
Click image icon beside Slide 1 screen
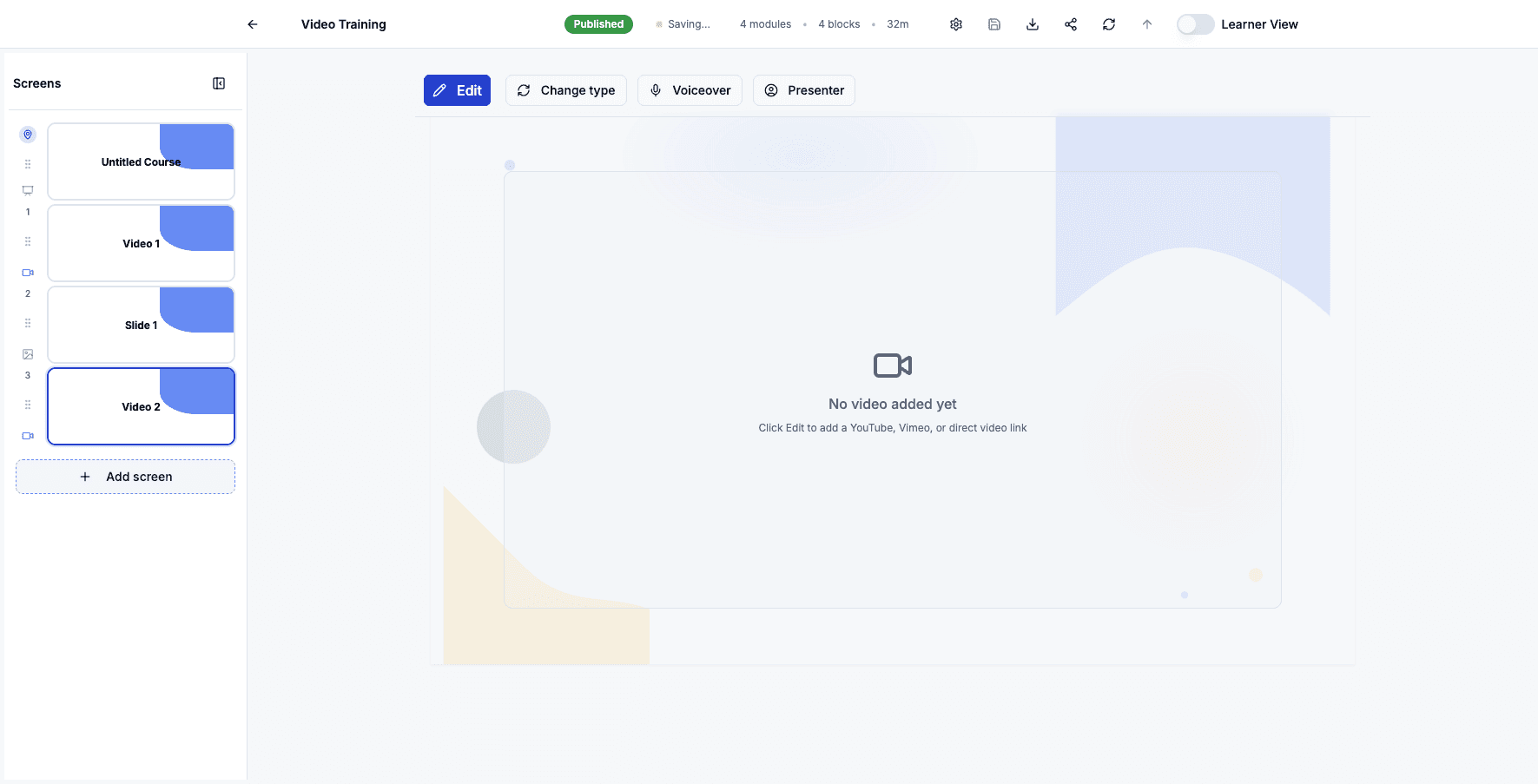(28, 354)
